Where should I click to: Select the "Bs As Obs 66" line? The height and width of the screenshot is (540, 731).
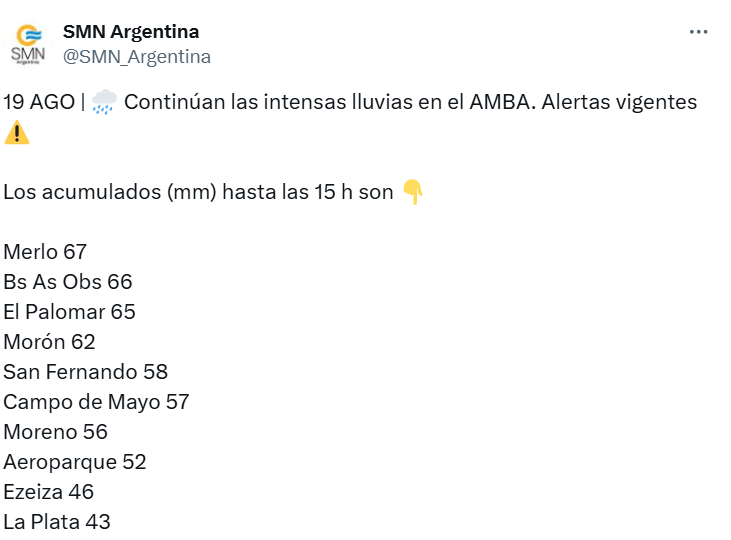[68, 282]
